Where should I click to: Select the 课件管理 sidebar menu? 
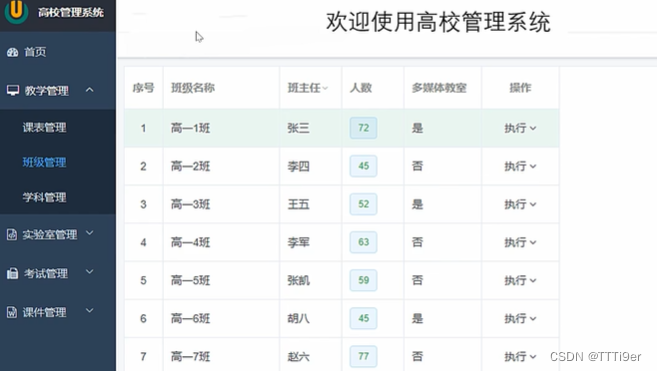[44, 312]
